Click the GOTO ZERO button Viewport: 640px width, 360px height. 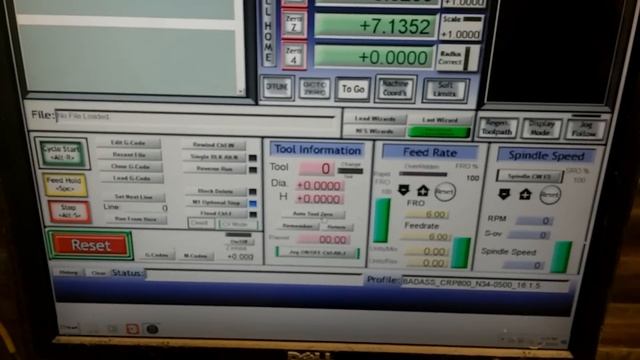coord(314,88)
